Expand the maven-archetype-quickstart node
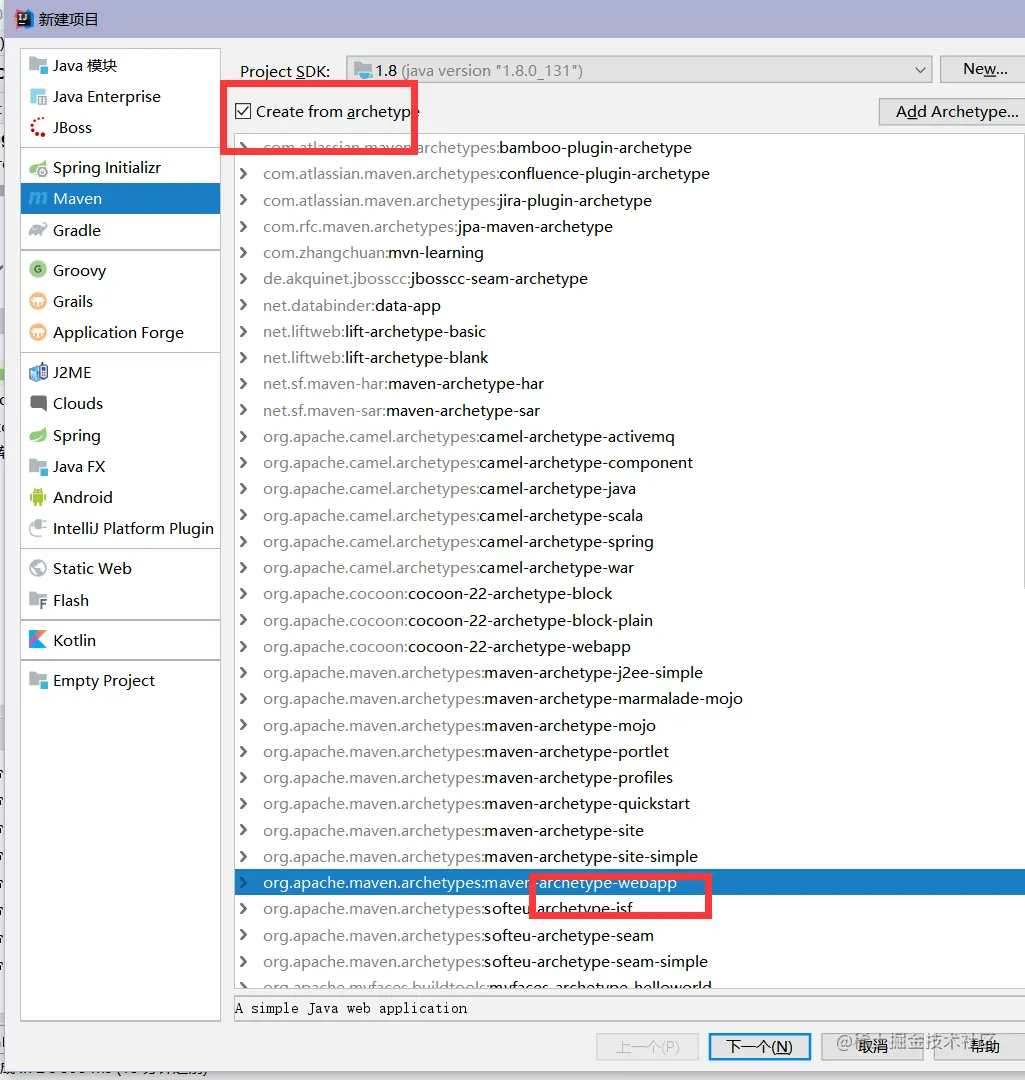 click(243, 804)
